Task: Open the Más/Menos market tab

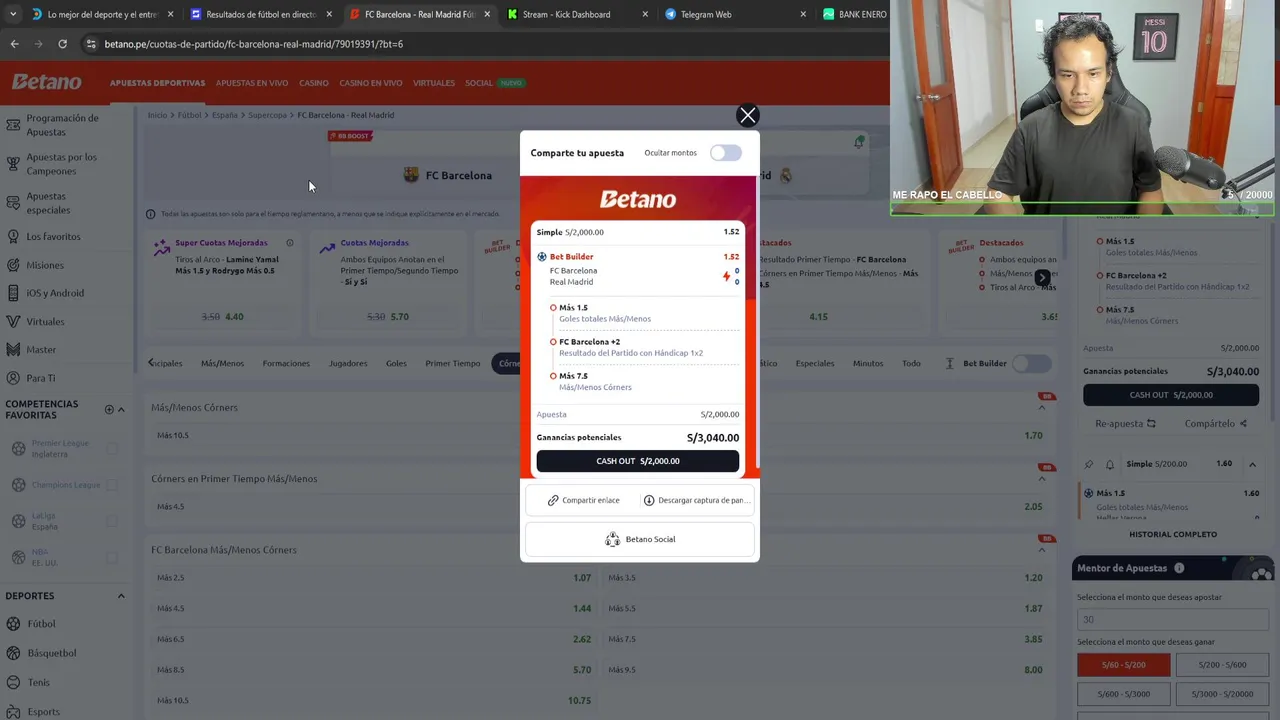Action: click(222, 364)
